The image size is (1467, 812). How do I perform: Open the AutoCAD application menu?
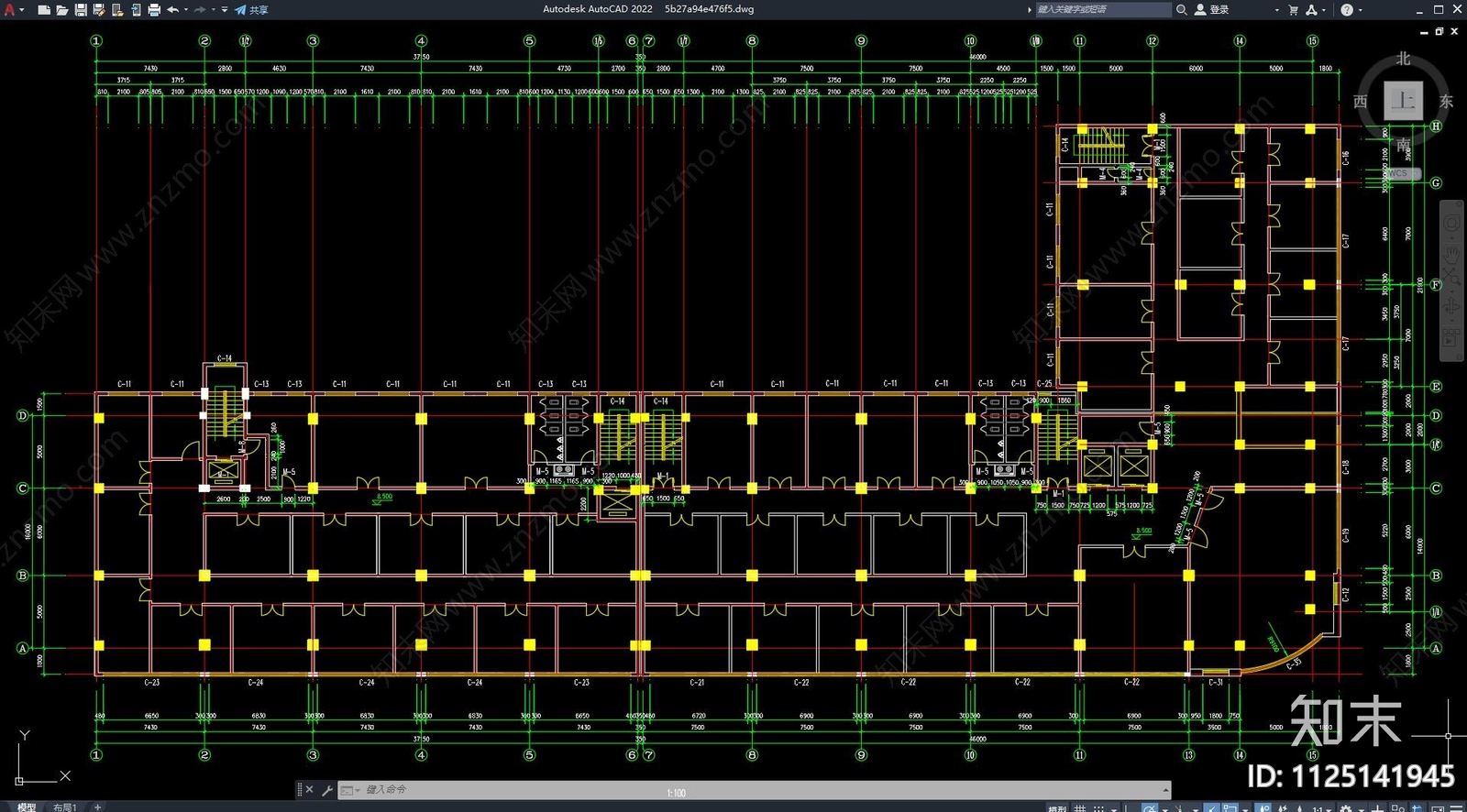pyautogui.click(x=10, y=9)
